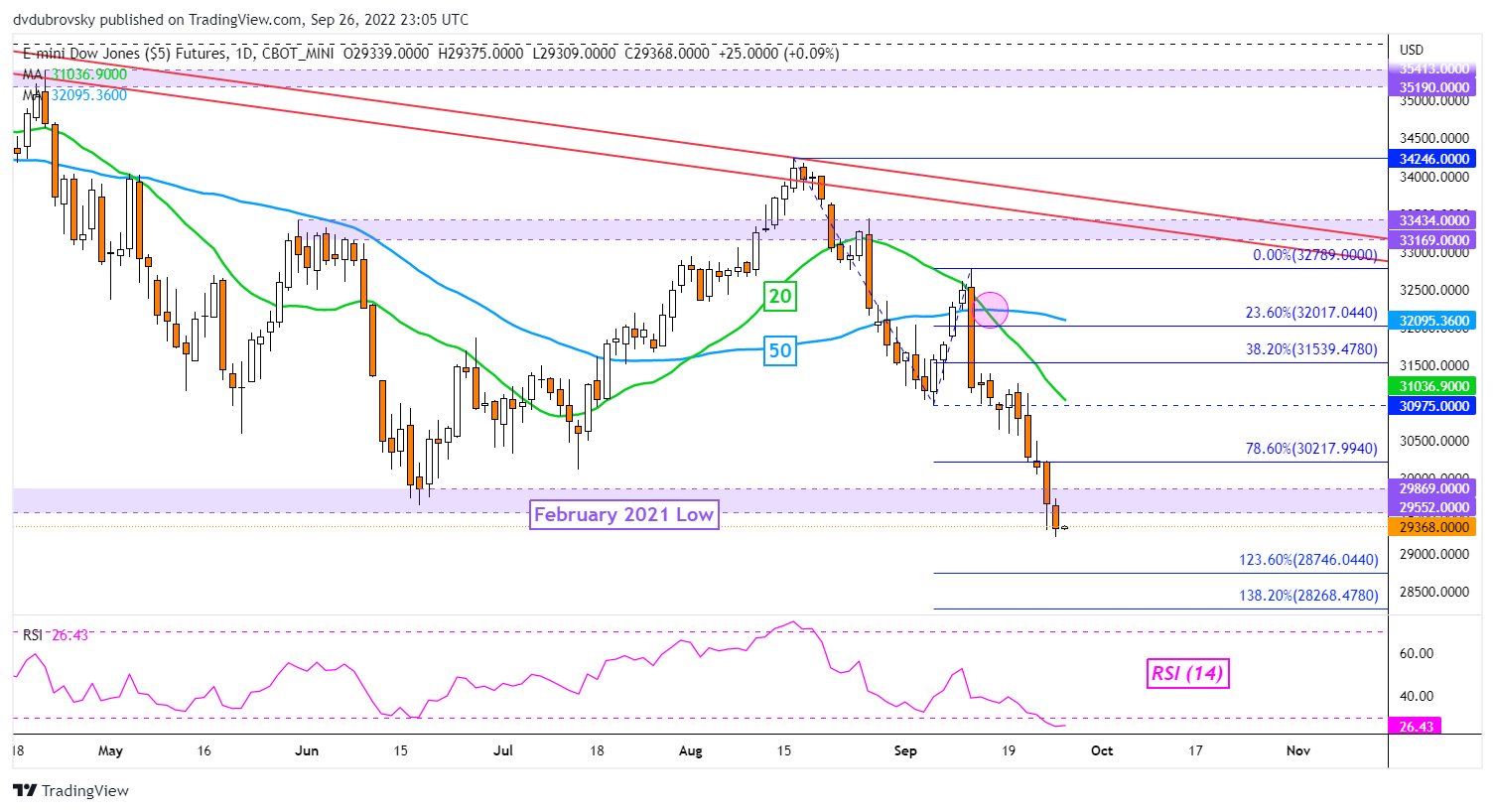Viewport: 1495px width, 812px height.
Task: Select the 32095.3600 moving average price tag
Action: coord(1434,321)
